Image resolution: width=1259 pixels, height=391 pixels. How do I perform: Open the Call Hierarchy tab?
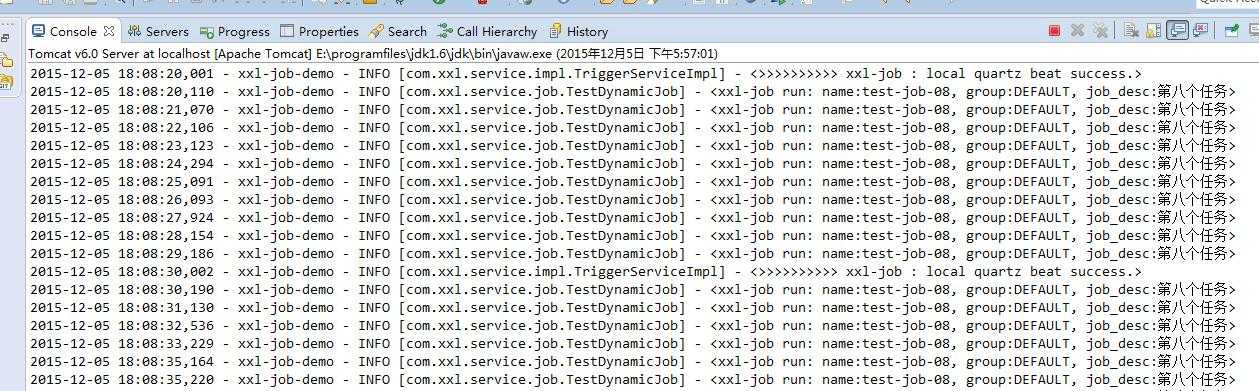(487, 31)
